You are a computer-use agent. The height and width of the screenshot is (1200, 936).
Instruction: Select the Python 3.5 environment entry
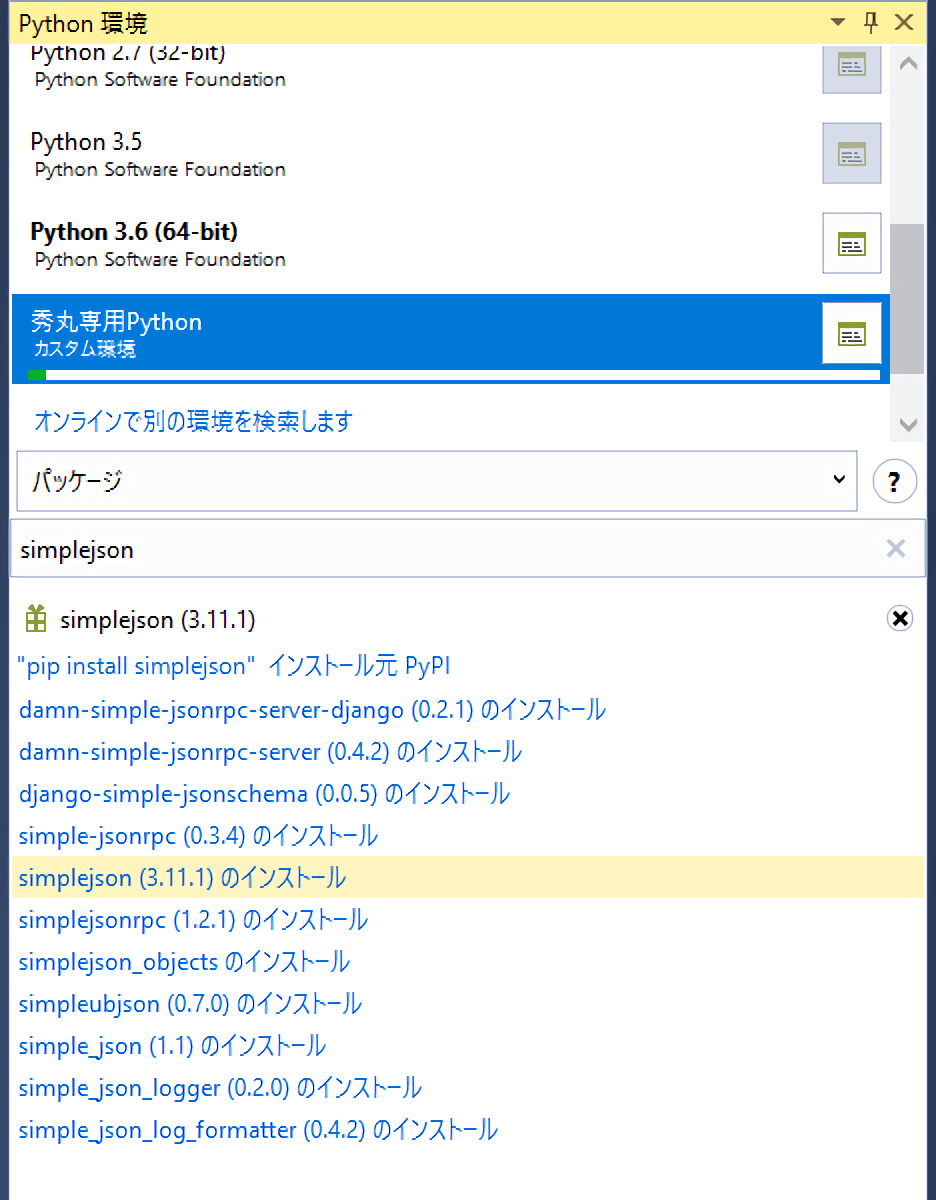[86, 143]
